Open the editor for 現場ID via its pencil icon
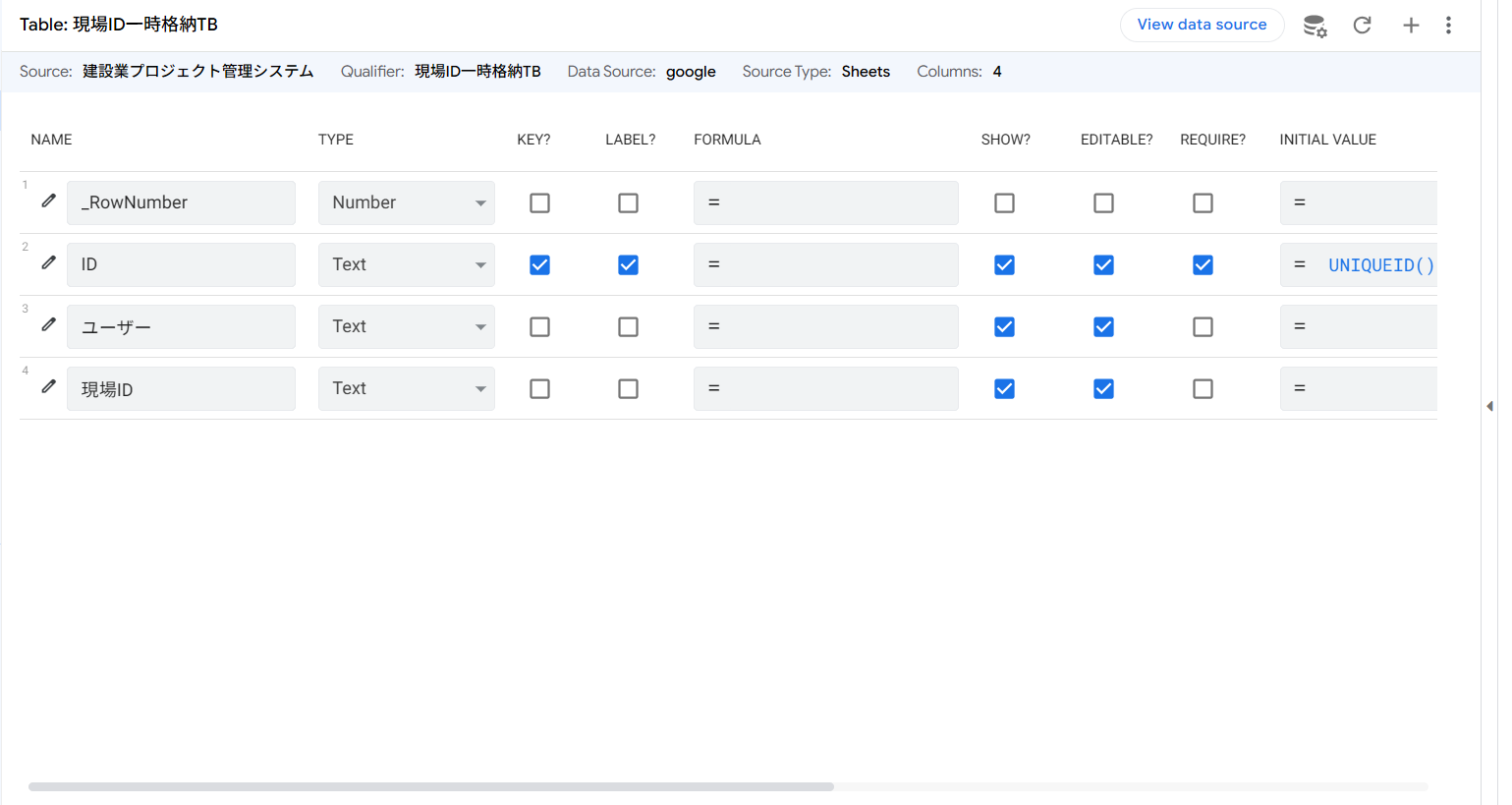The image size is (1512, 805). coord(48,387)
